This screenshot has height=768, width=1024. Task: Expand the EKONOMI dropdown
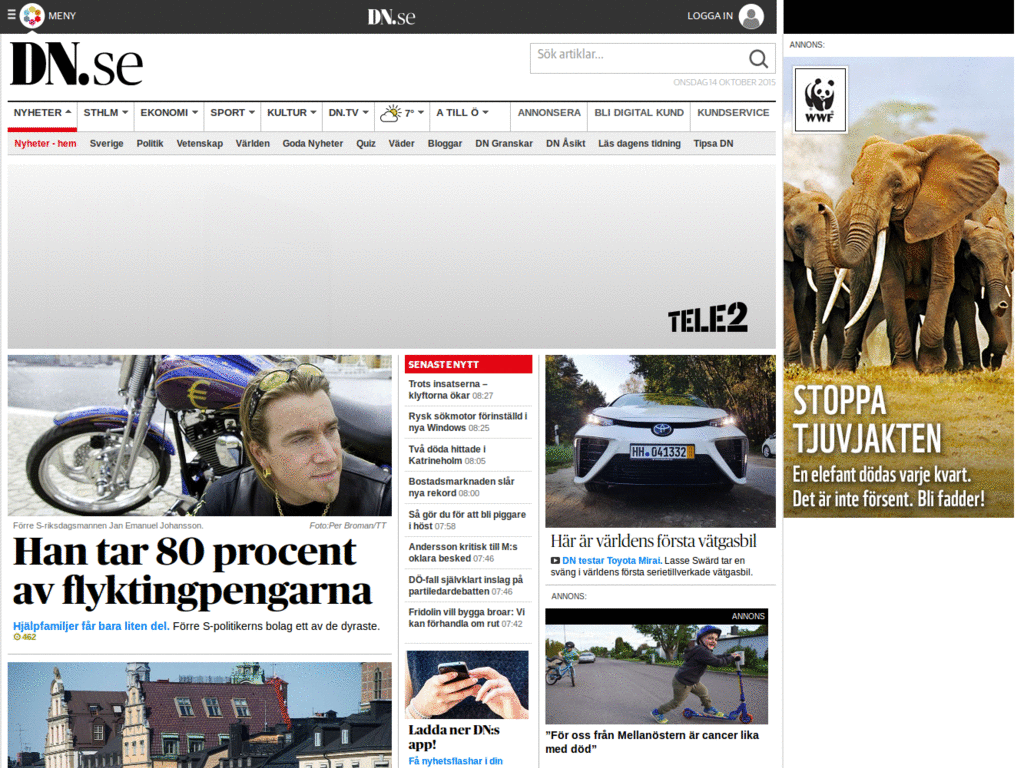168,112
